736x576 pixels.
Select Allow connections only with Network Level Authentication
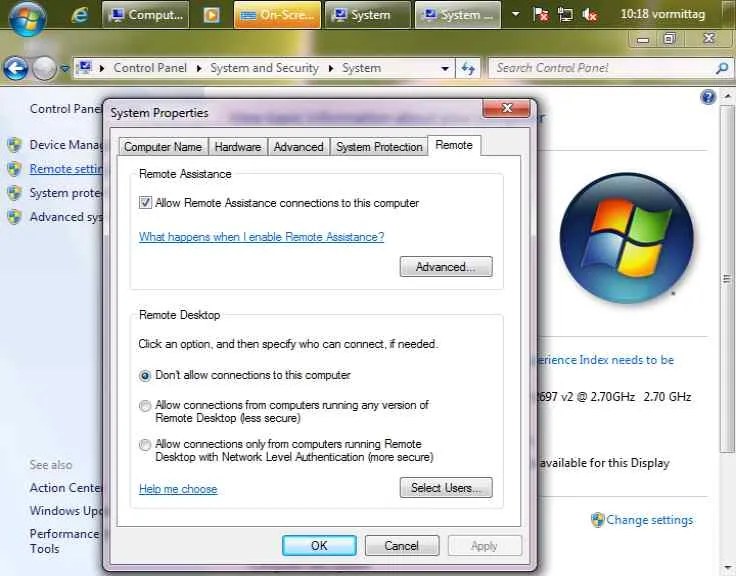[145, 445]
